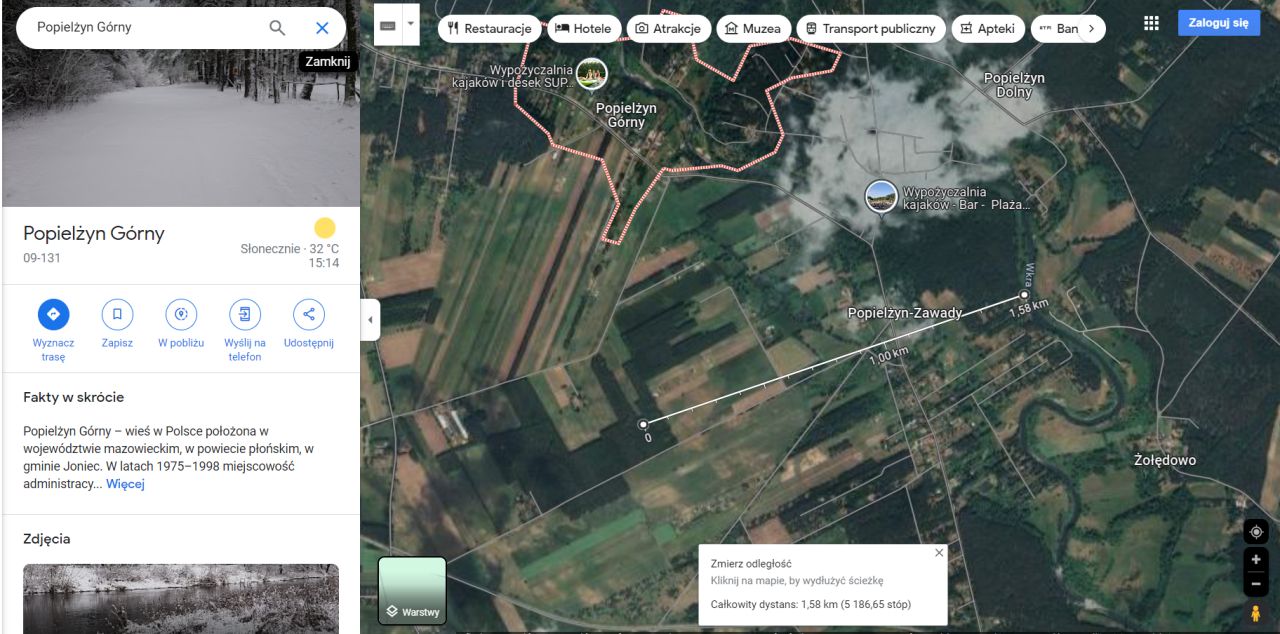Filter map by Bankomaty chip
1280x634 pixels.
tap(1056, 29)
